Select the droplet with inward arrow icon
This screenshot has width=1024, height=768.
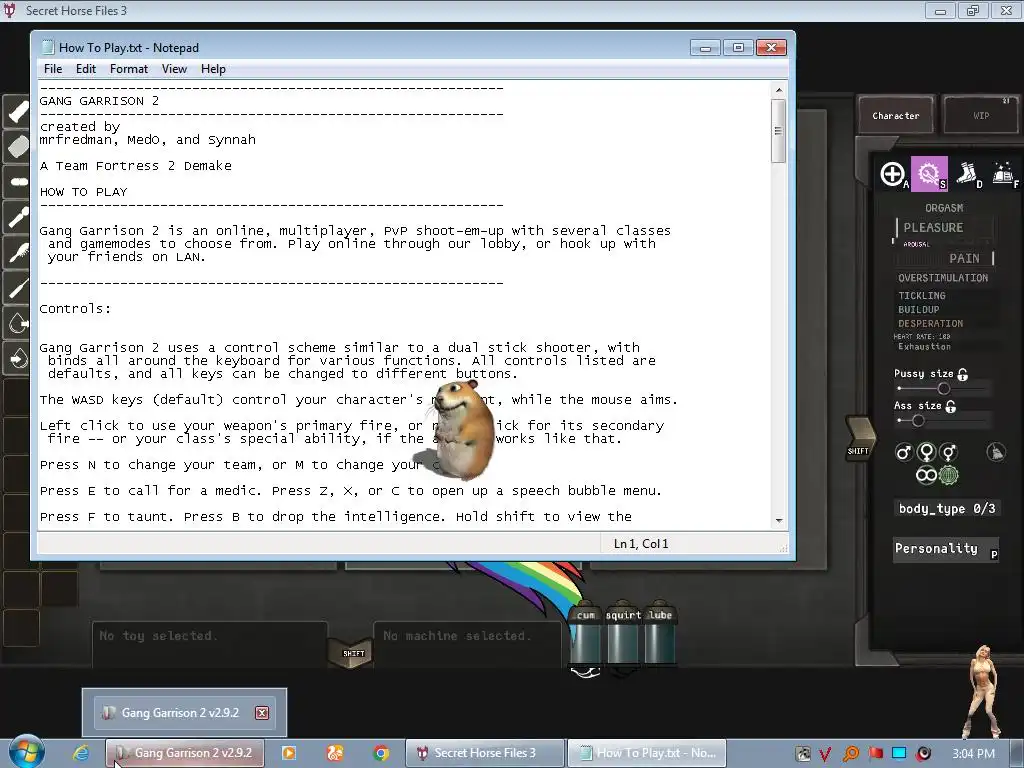tap(18, 358)
